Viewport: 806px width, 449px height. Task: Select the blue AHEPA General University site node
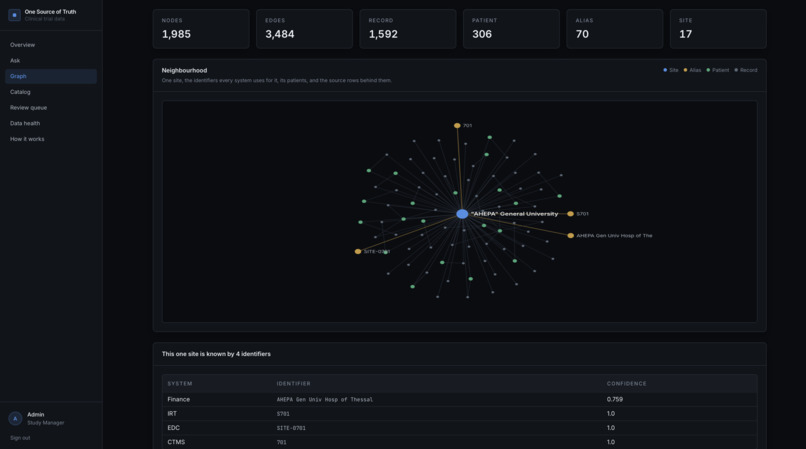462,214
